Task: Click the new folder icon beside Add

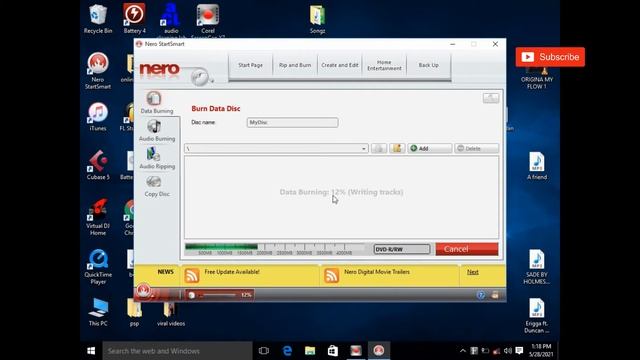Action: click(397, 148)
